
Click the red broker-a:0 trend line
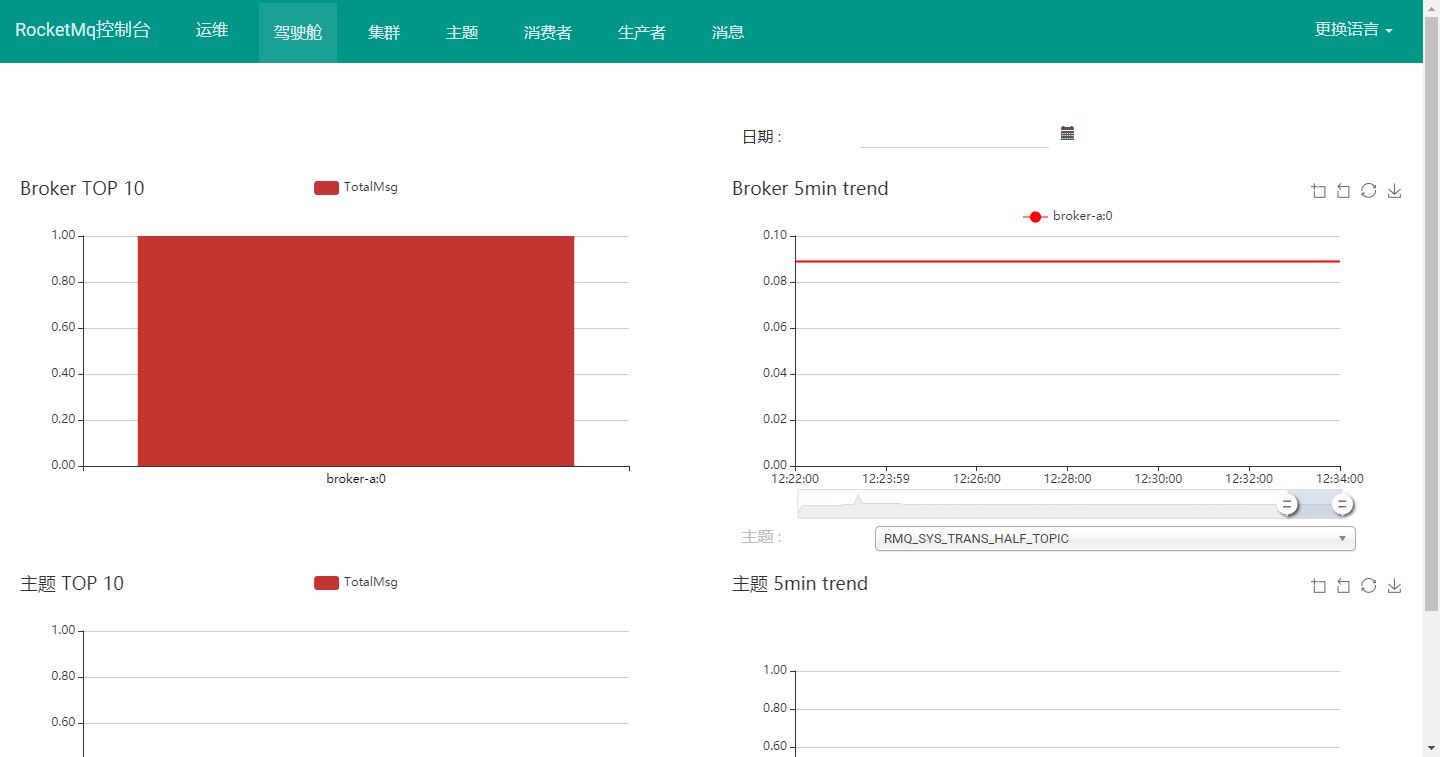click(x=1068, y=261)
